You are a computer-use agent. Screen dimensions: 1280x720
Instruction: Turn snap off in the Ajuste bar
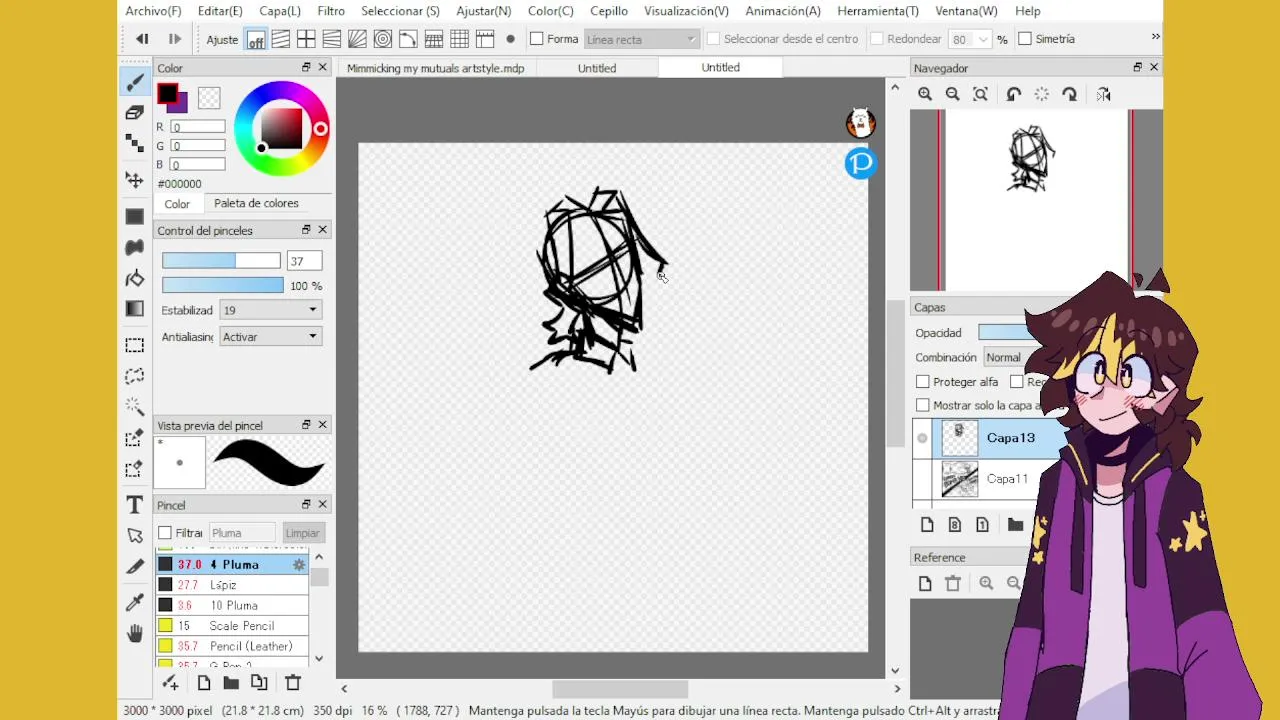[256, 39]
